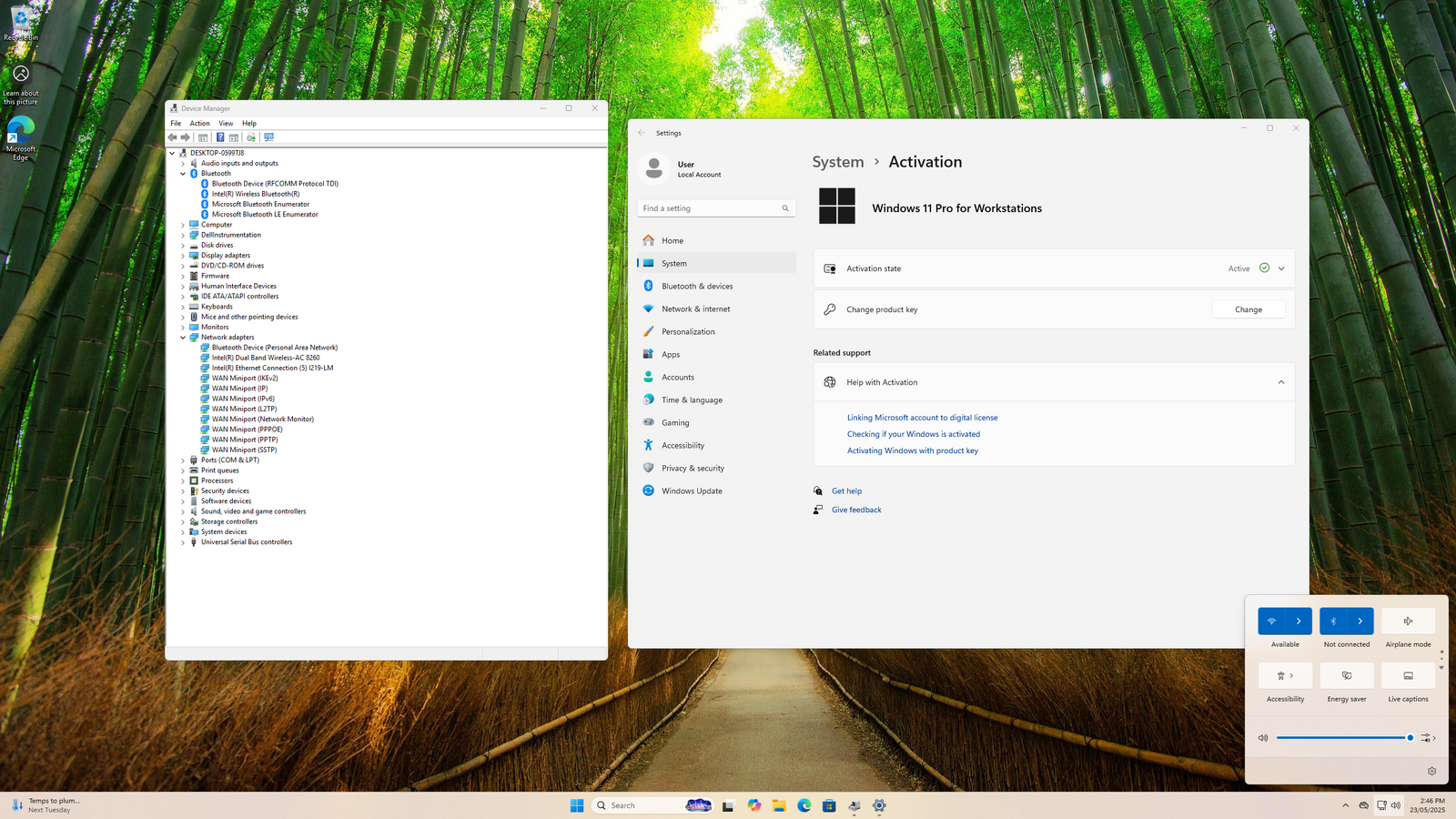Toggle Live captions in quick settings

tap(1408, 675)
